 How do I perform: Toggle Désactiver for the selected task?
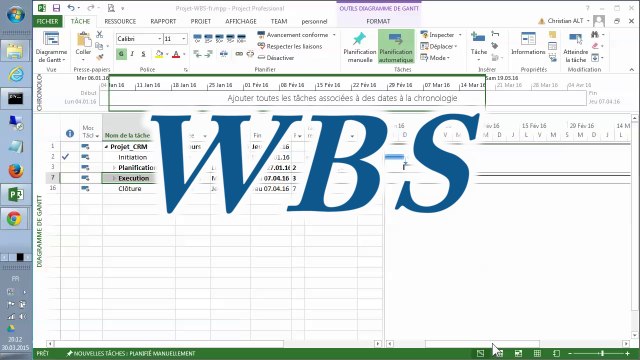(276, 58)
